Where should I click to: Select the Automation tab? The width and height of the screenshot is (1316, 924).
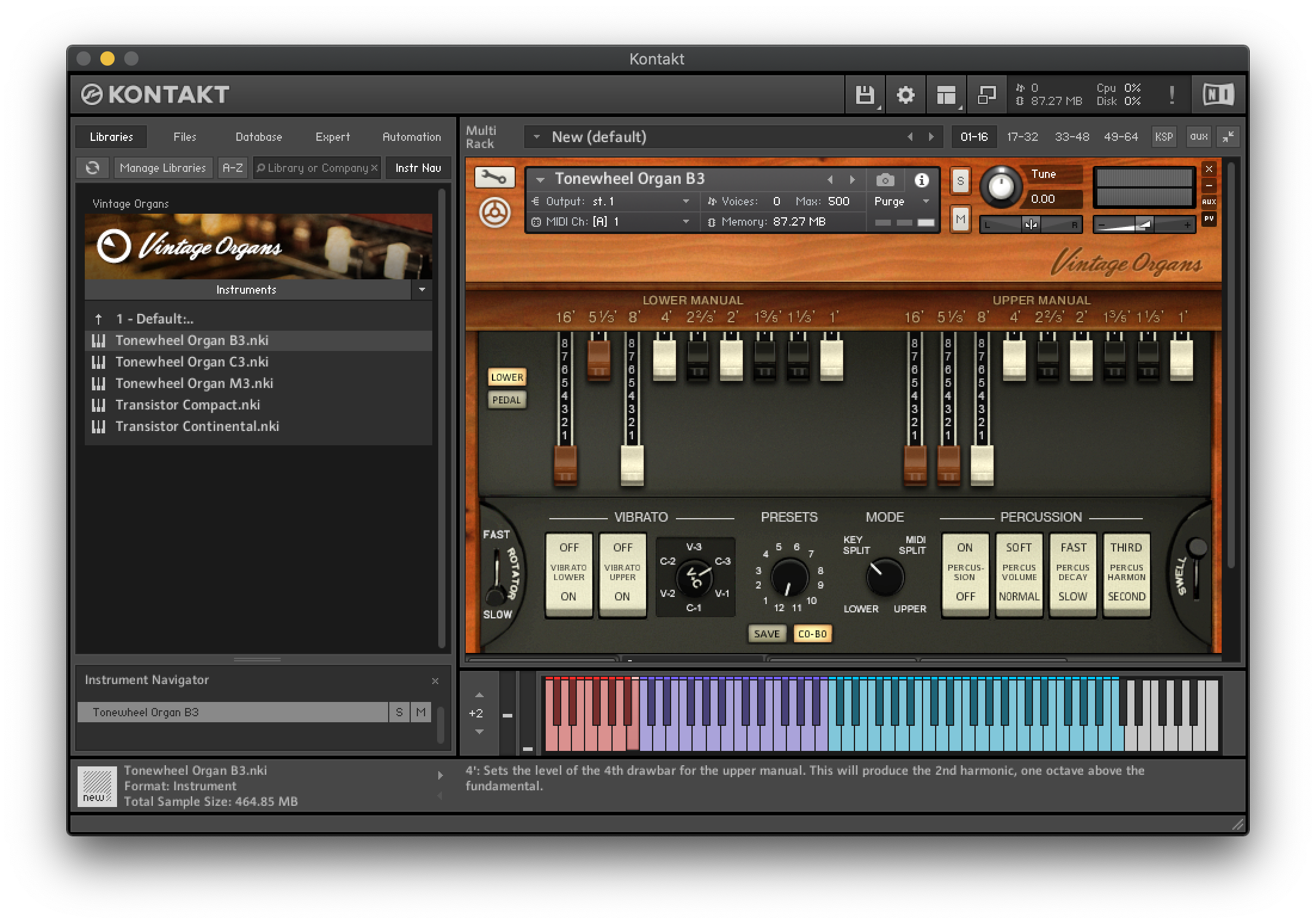coord(411,137)
